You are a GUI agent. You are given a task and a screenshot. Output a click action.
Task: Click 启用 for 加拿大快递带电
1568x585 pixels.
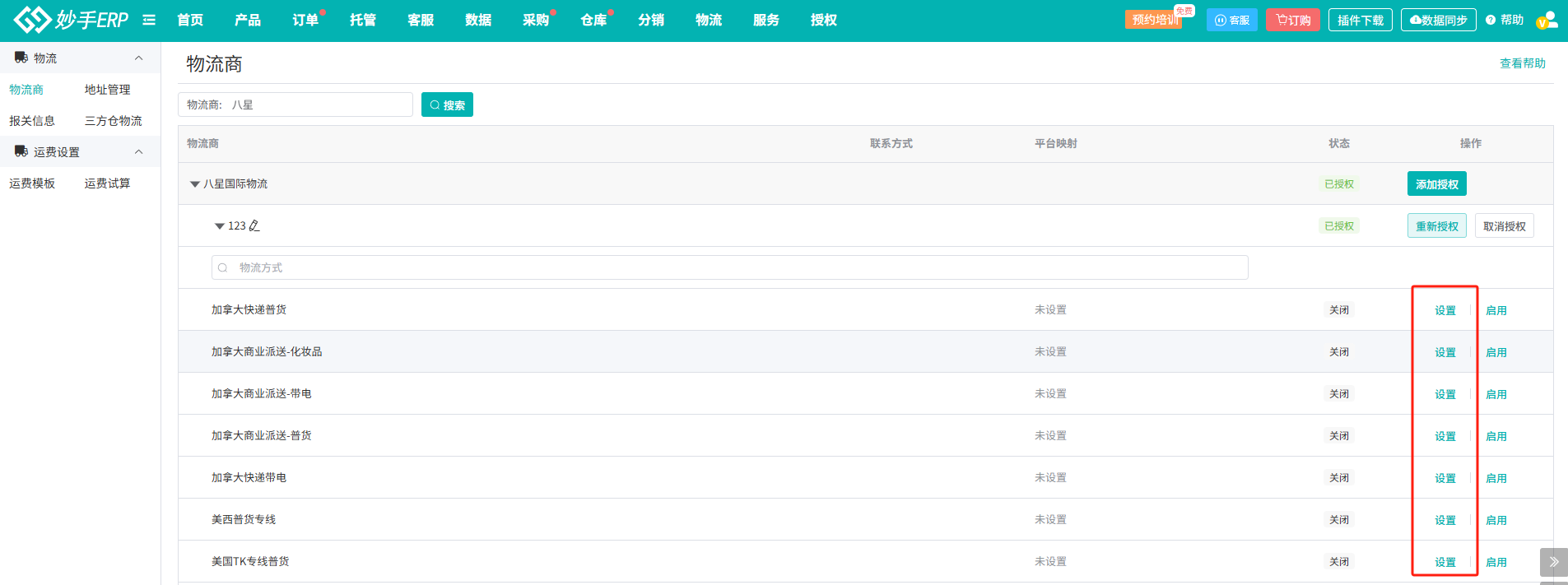[x=1496, y=478]
